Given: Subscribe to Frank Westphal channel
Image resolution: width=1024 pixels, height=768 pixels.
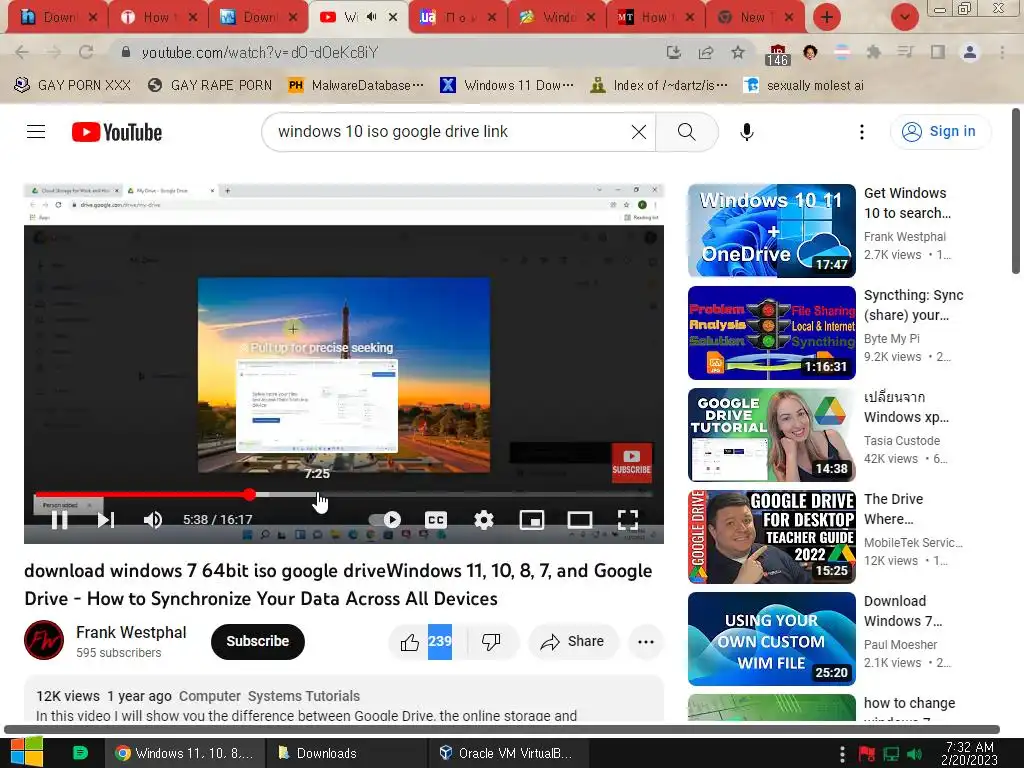Looking at the screenshot, I should pyautogui.click(x=258, y=641).
